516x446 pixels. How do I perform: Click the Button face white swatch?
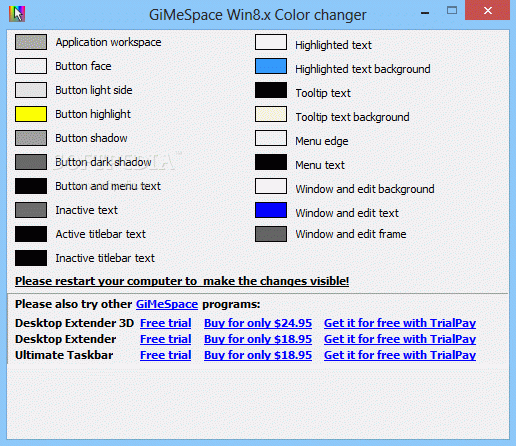(x=31, y=66)
